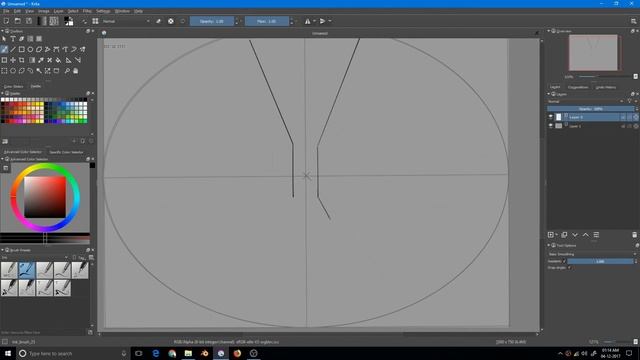Collapse the Brush Presets docker
Viewport: 640px width, 360px height.
pyautogui.click(x=2, y=250)
